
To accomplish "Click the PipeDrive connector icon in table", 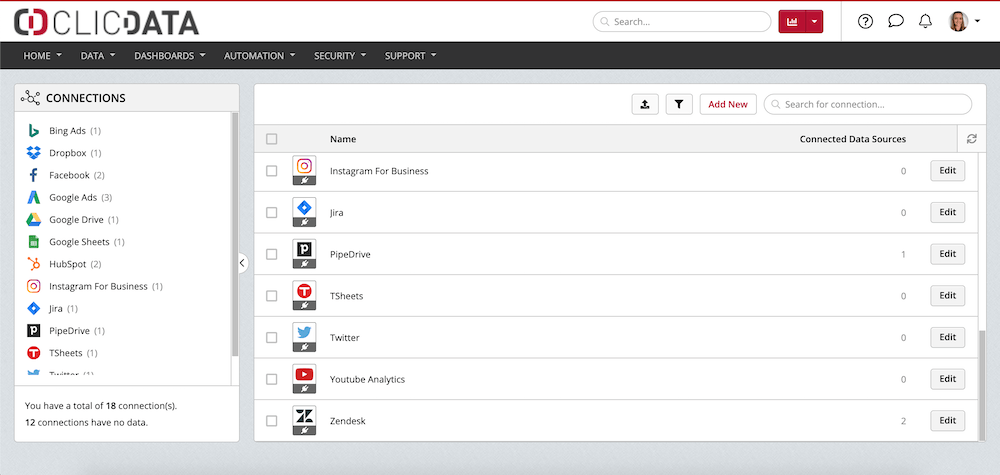I will pyautogui.click(x=304, y=254).
